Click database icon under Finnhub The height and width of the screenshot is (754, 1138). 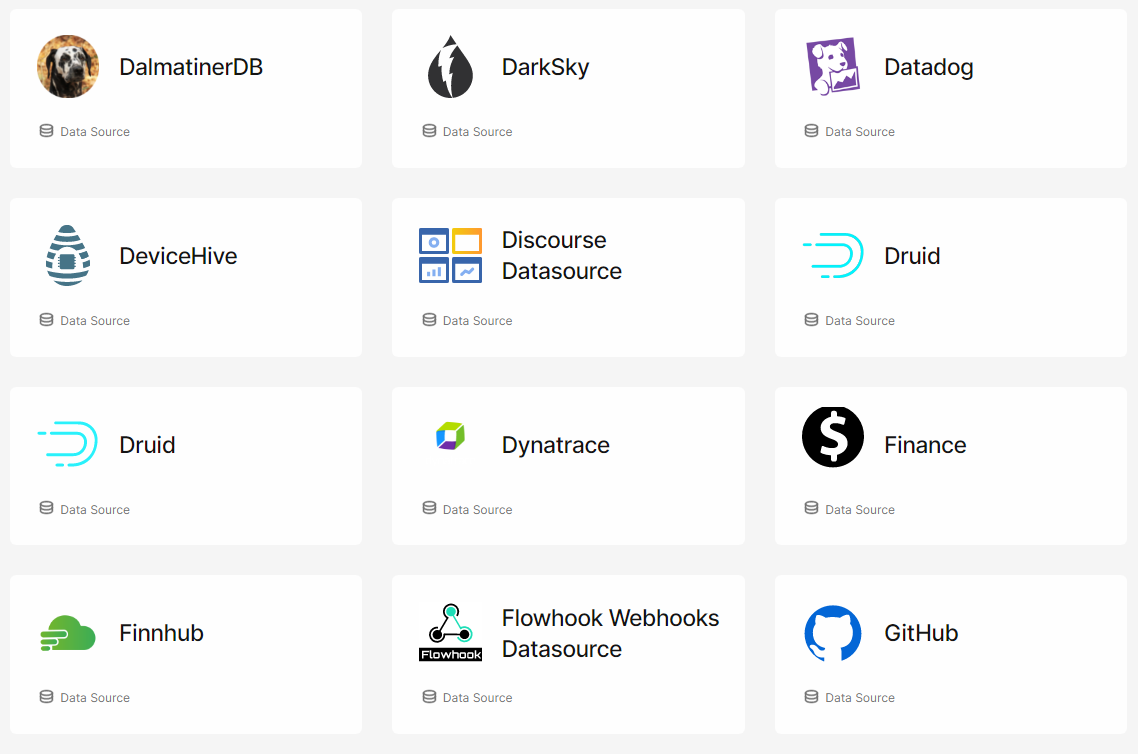click(46, 697)
